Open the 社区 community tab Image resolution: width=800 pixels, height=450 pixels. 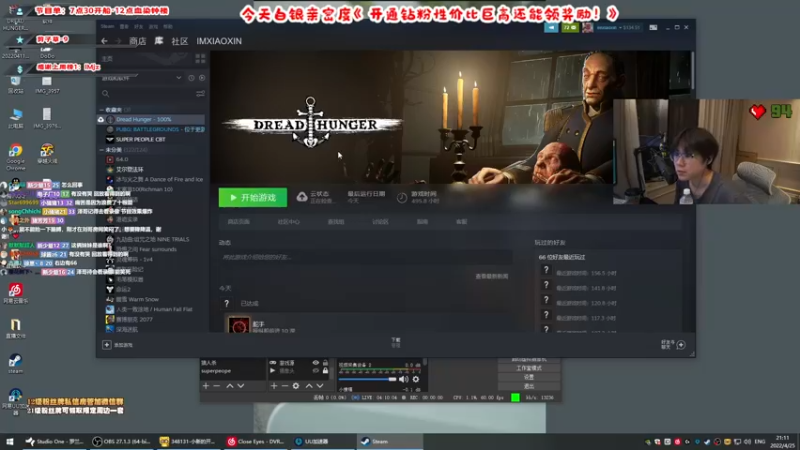click(180, 41)
